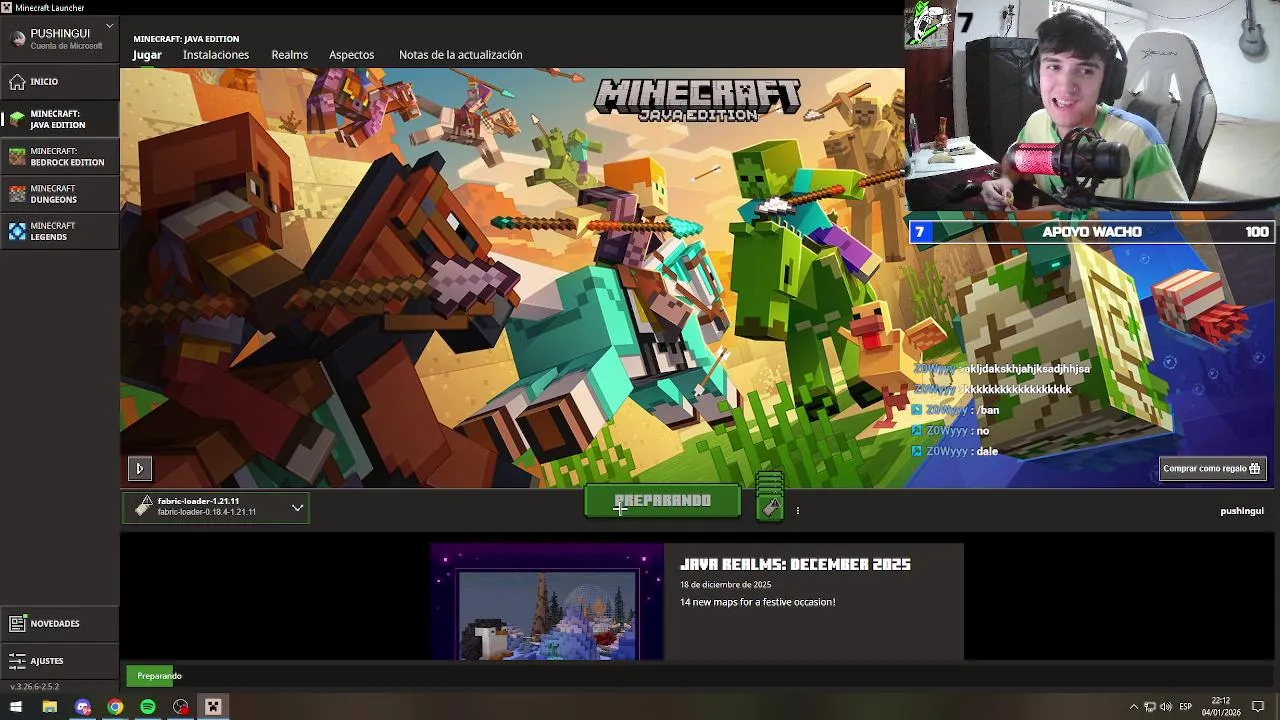
Task: Click the Minecraft Java Edition banner logo
Action: (697, 100)
